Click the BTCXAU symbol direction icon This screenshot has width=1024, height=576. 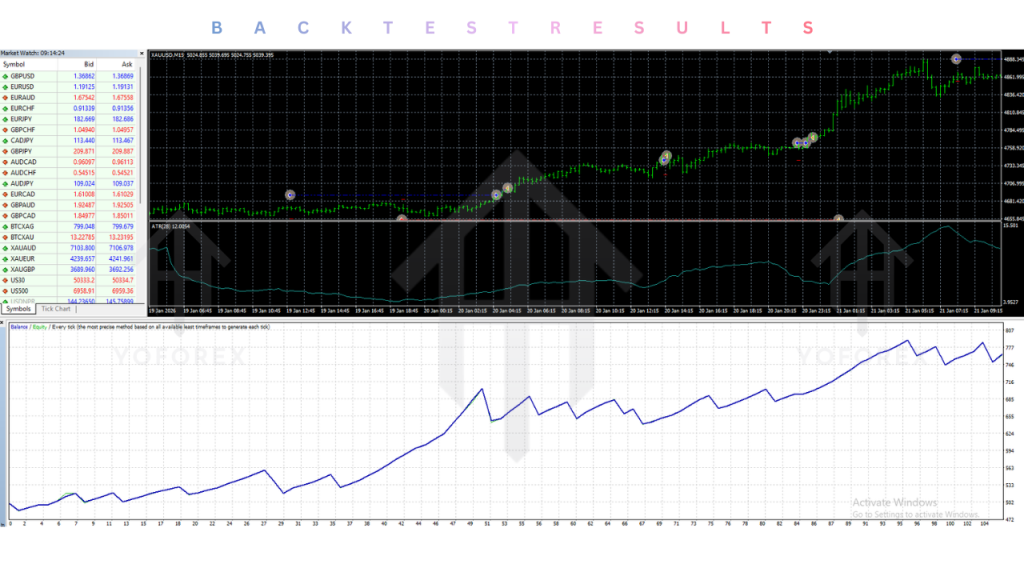6,237
